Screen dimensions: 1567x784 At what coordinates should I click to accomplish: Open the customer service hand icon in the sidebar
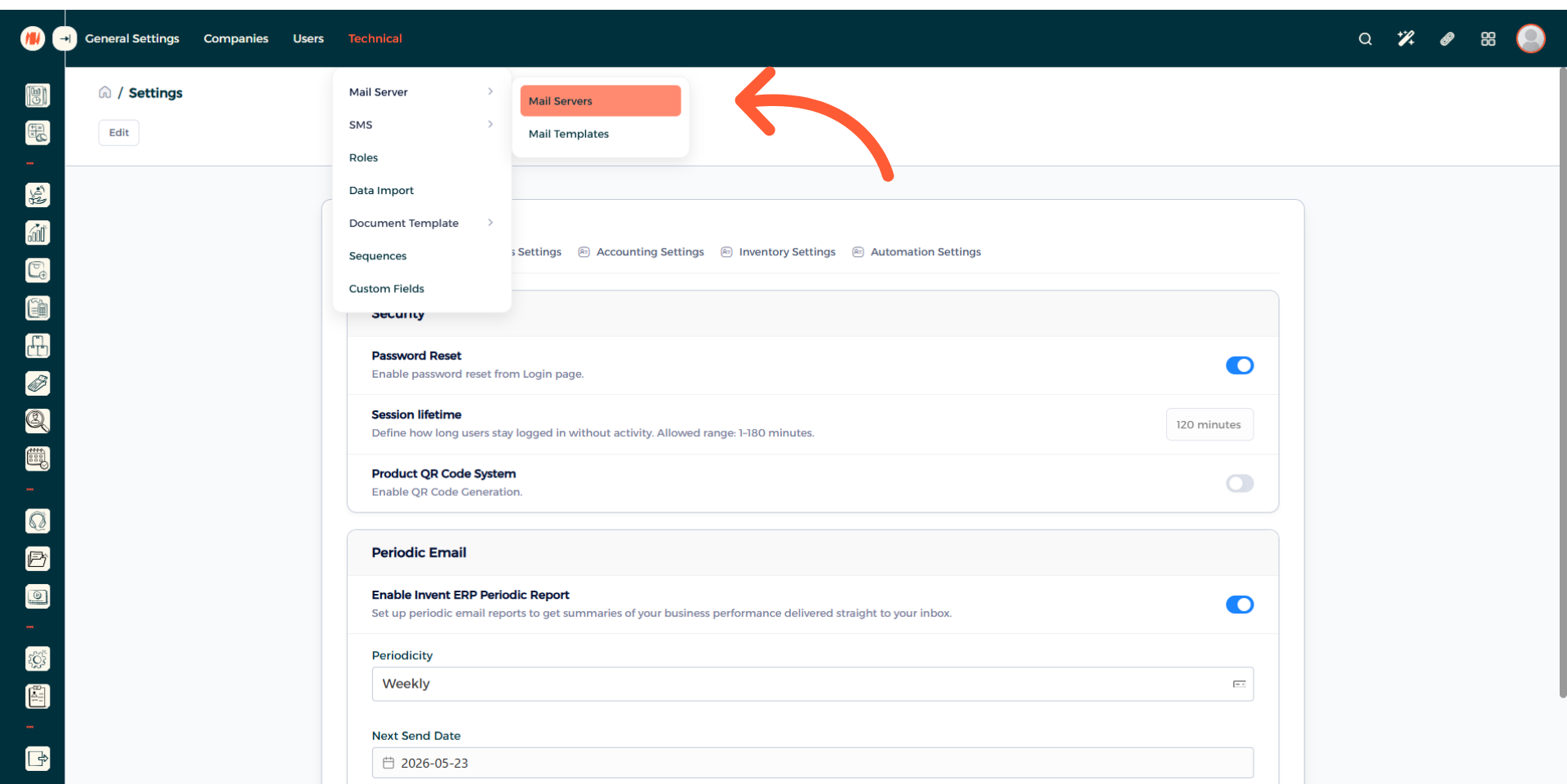[38, 195]
